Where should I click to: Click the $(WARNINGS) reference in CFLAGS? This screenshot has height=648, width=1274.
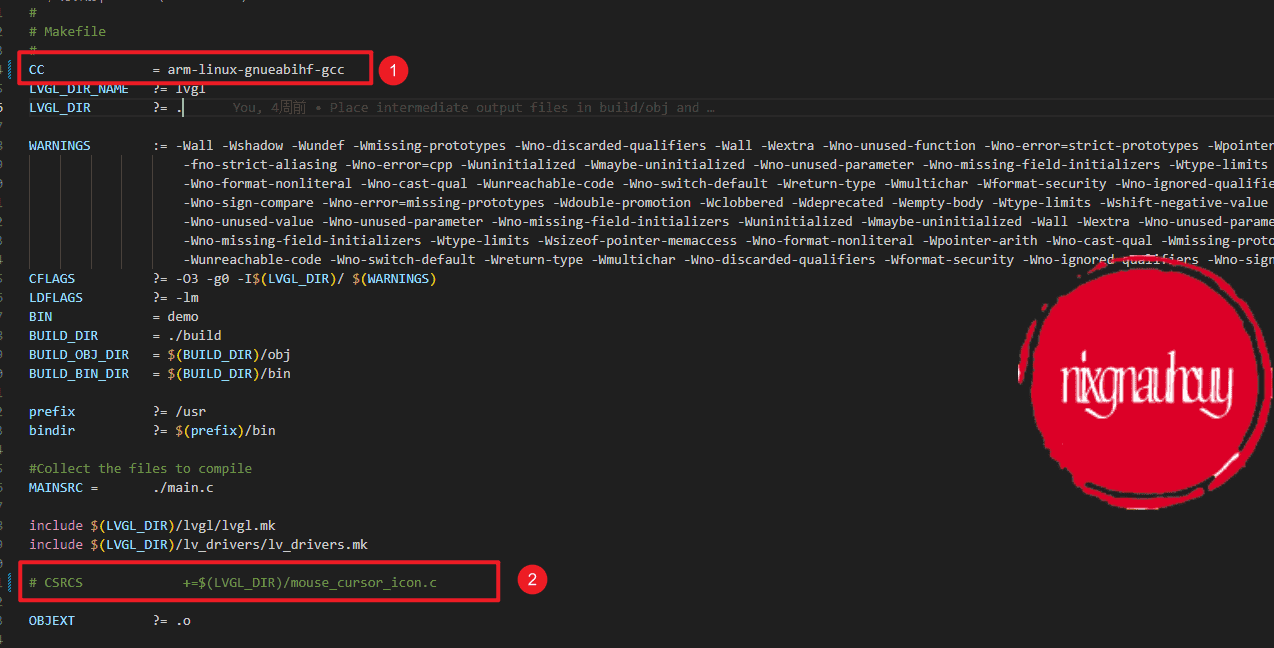tap(395, 278)
